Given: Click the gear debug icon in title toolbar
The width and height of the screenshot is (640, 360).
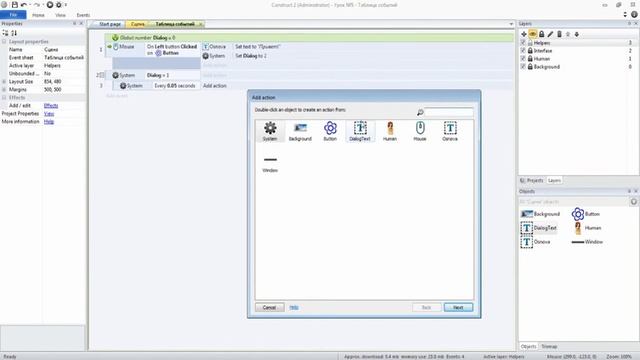Looking at the screenshot, I should click(59, 5).
